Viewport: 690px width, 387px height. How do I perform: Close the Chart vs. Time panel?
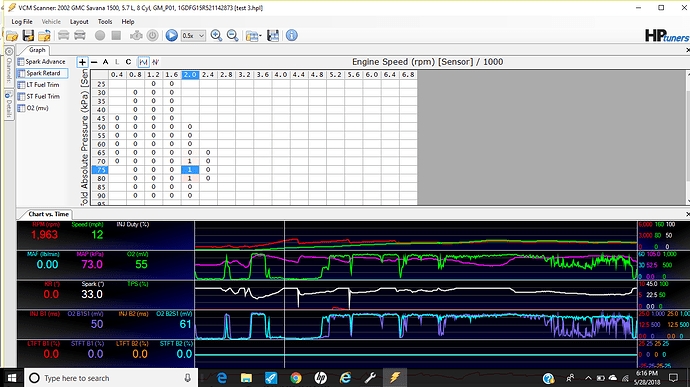(687, 214)
